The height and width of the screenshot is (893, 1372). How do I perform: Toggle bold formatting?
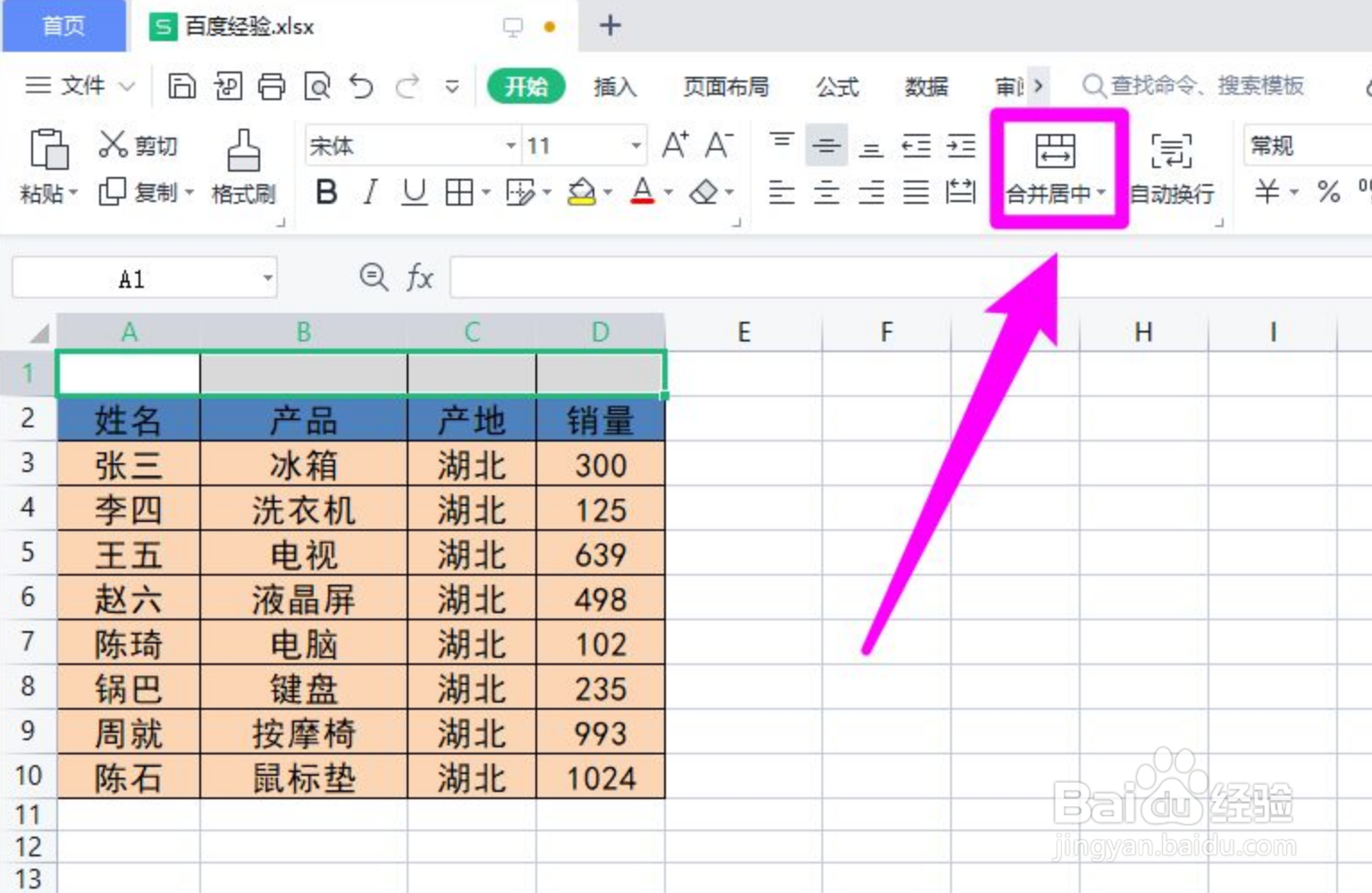327,191
